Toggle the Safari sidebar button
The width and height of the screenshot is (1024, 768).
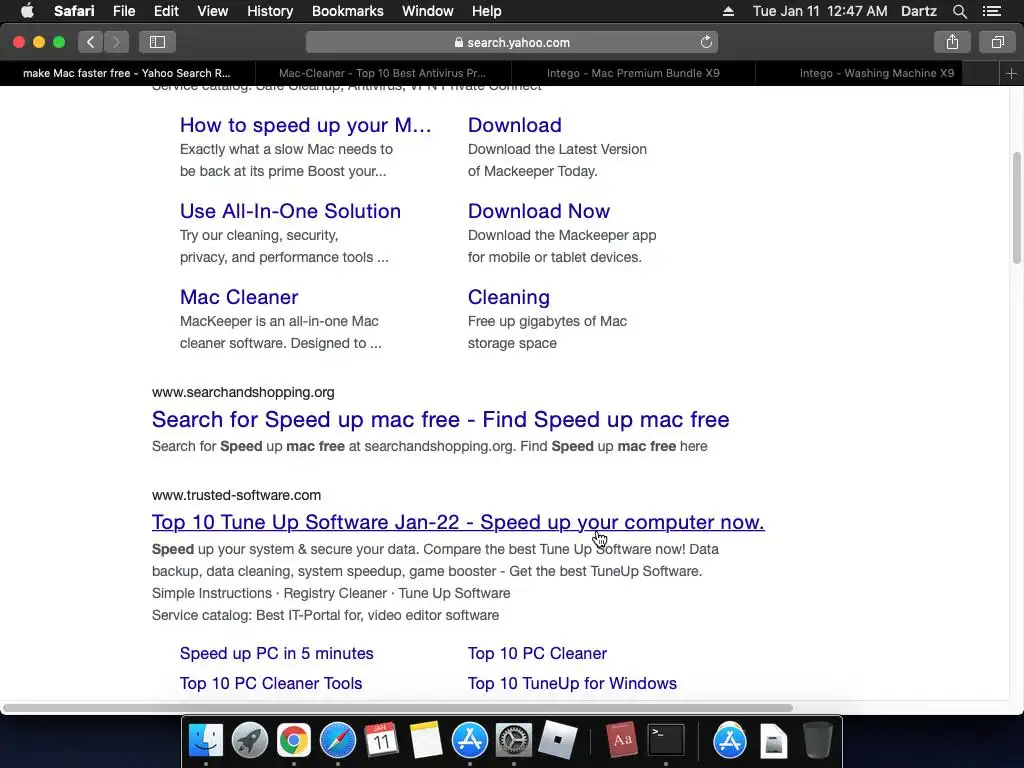[x=157, y=42]
